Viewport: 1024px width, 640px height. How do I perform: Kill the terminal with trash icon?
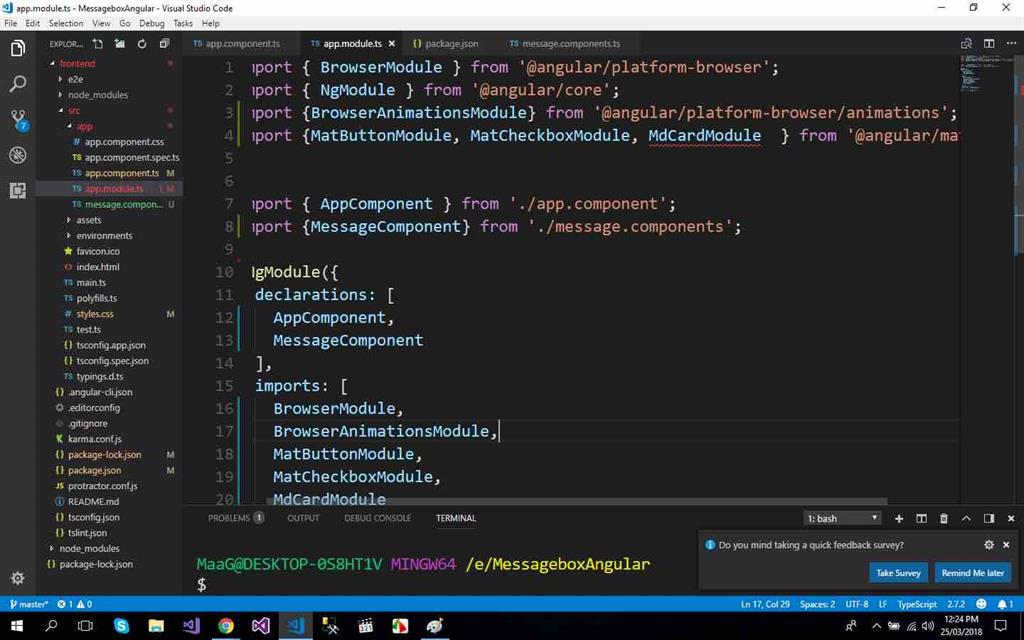coord(944,519)
